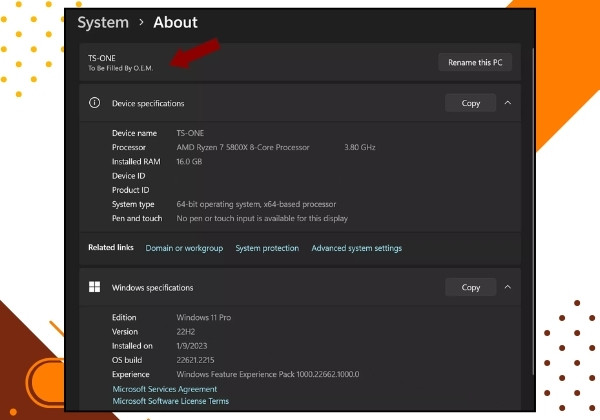Click the Processor label
This screenshot has height=420, width=600.
pyautogui.click(x=129, y=147)
